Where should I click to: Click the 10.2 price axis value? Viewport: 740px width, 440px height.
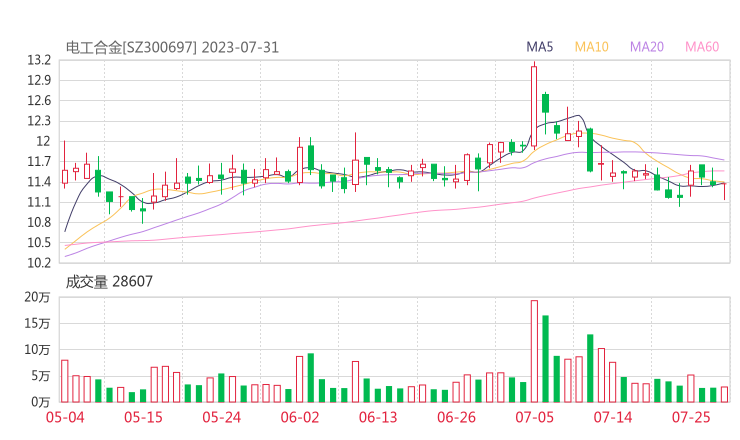39,263
